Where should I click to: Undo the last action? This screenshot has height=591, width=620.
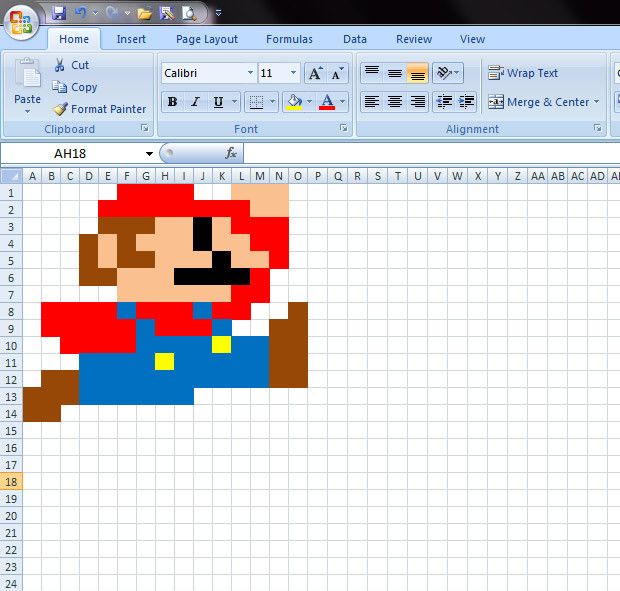pos(81,13)
